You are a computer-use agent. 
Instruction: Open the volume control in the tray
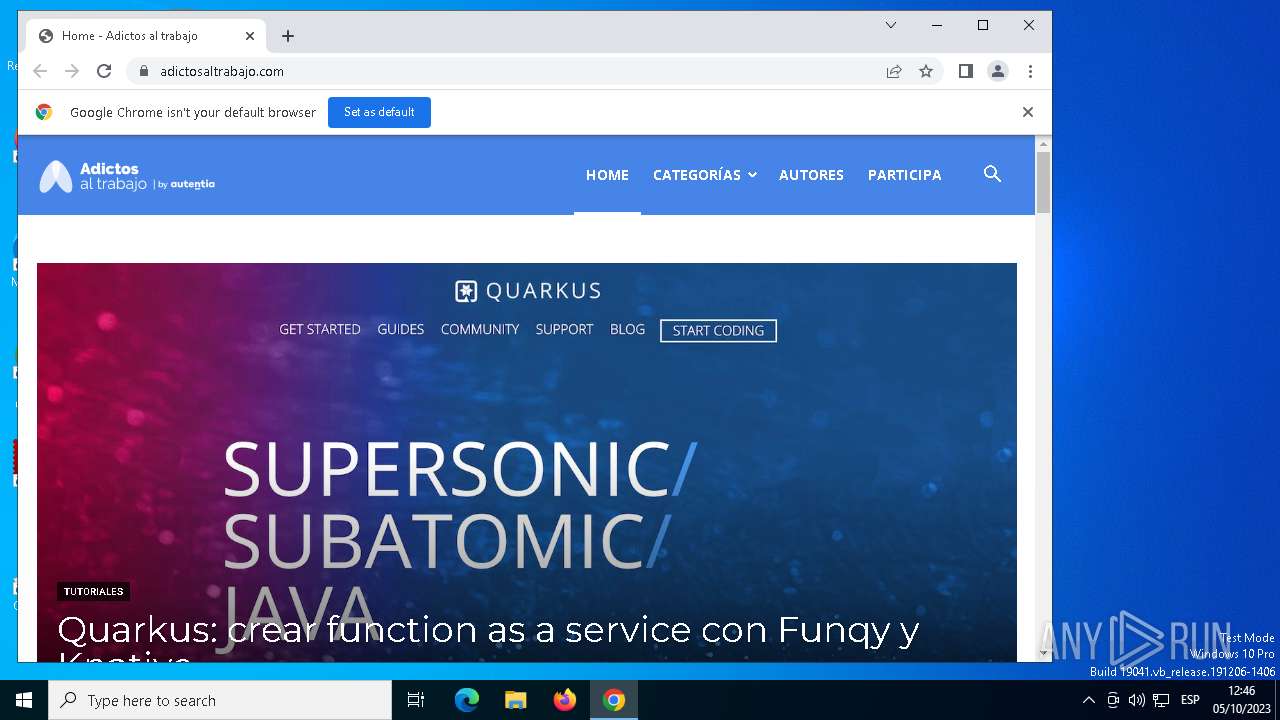(x=1137, y=700)
